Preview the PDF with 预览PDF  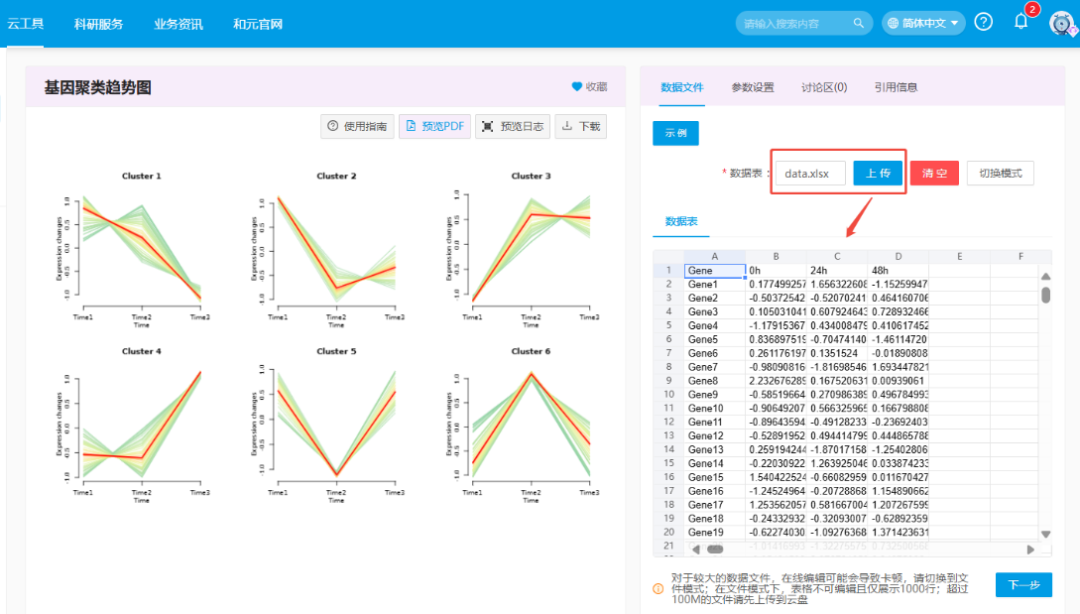(x=435, y=126)
